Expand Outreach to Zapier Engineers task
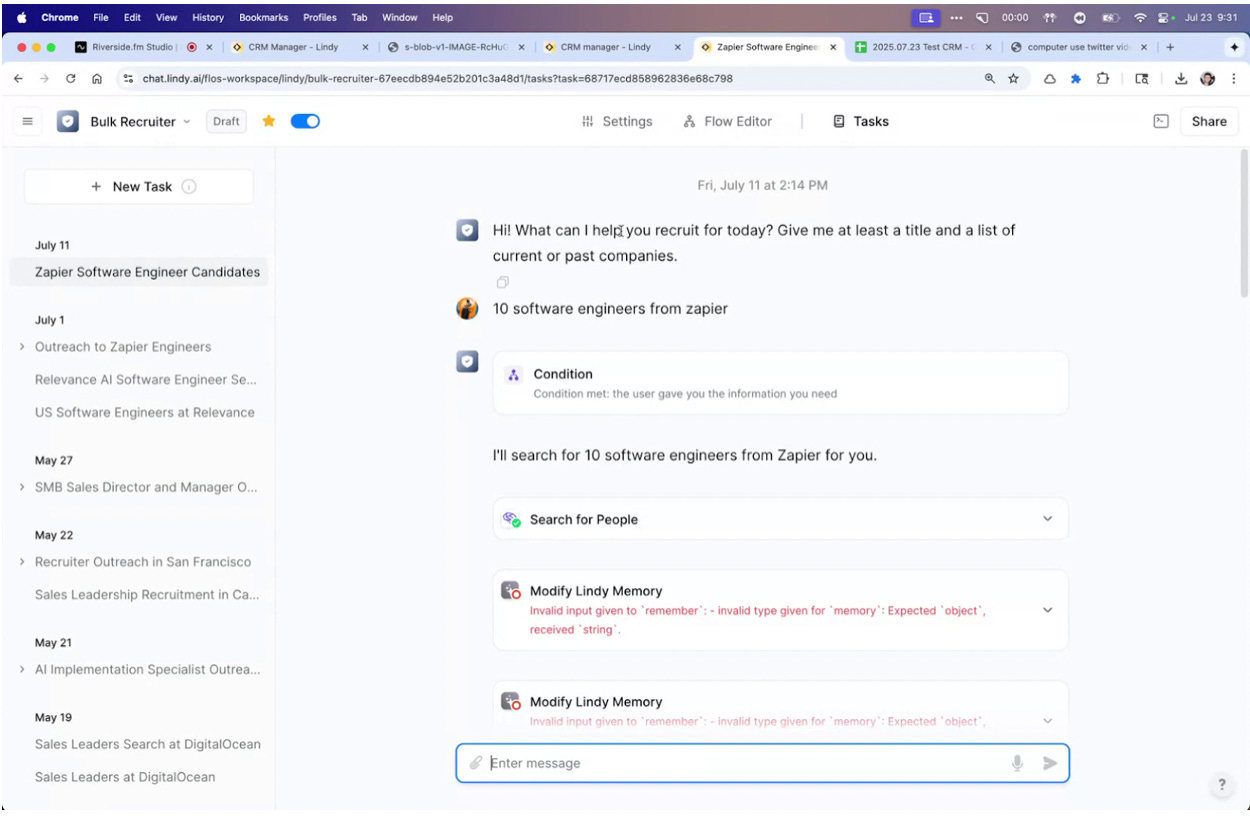Screen dimensions: 1250x824 pyautogui.click(x=22, y=347)
